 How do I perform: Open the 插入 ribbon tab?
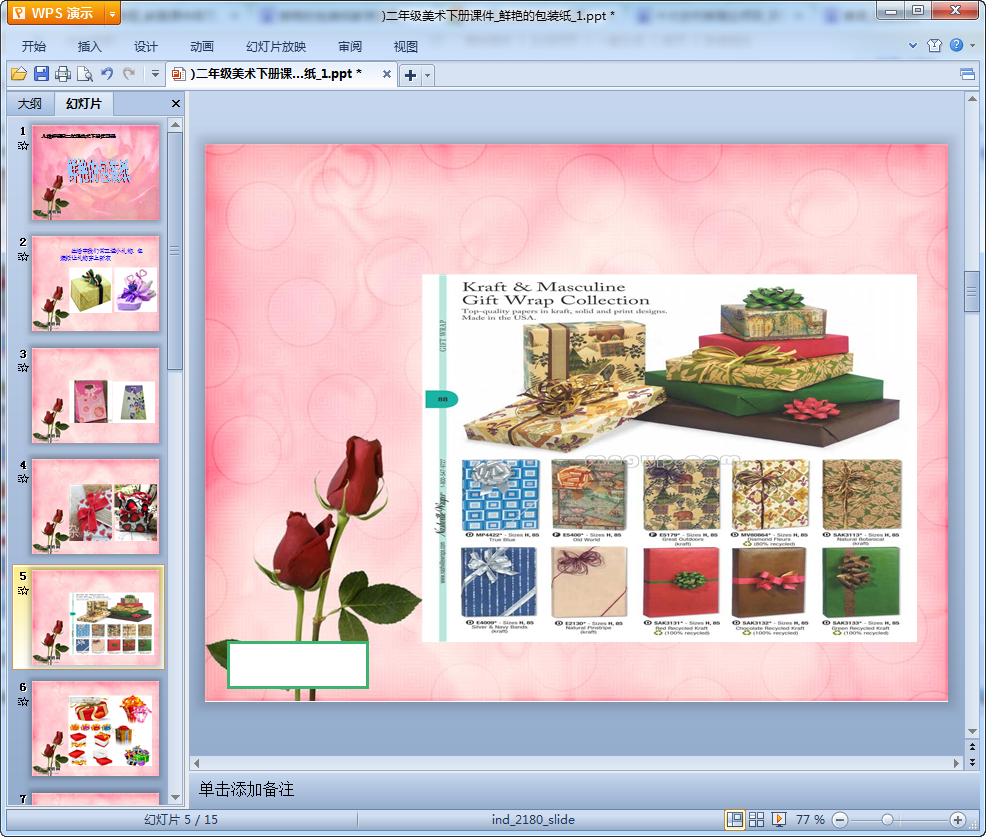tap(89, 47)
